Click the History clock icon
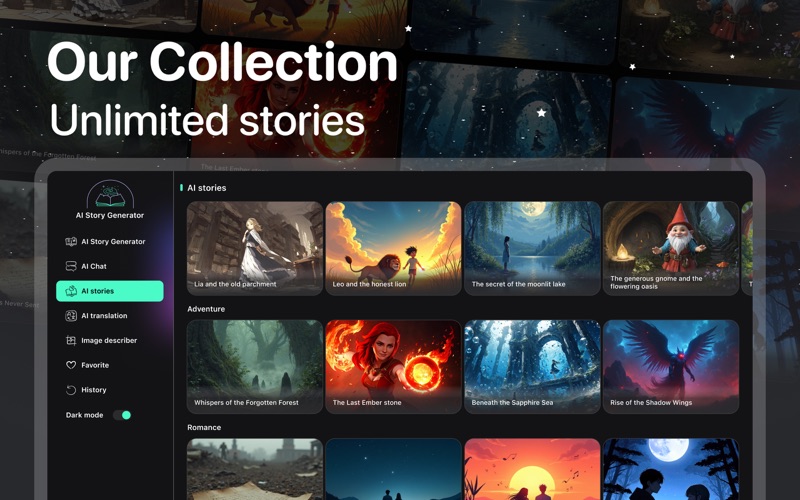Viewport: 800px width, 500px height. click(x=71, y=390)
